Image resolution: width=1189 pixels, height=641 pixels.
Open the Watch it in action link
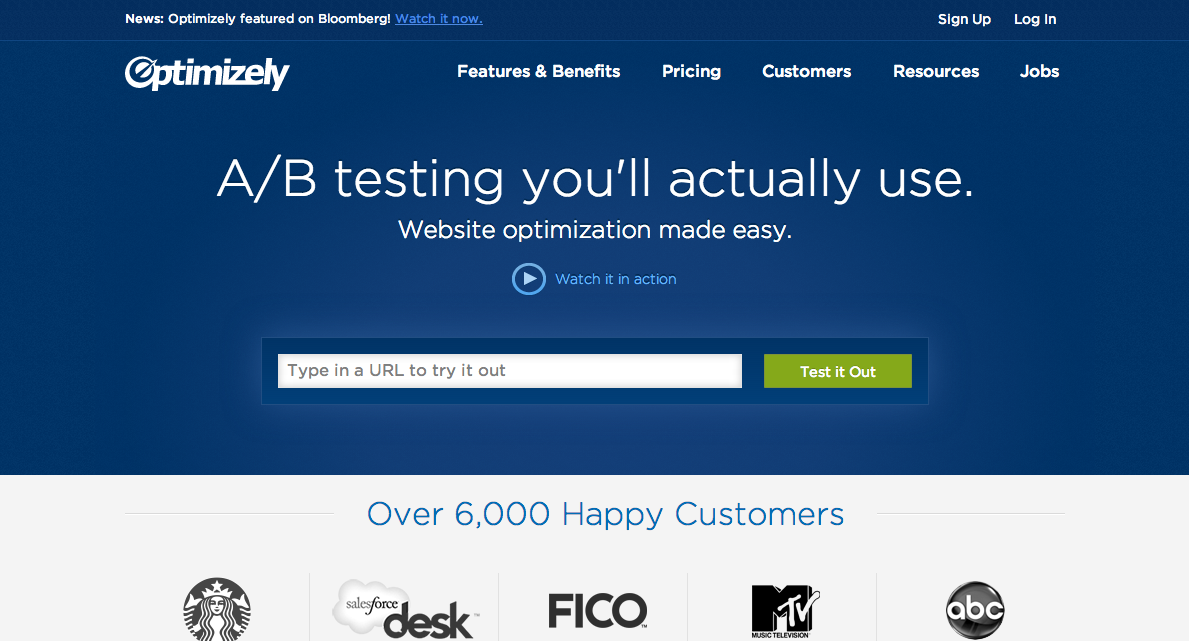coord(615,279)
